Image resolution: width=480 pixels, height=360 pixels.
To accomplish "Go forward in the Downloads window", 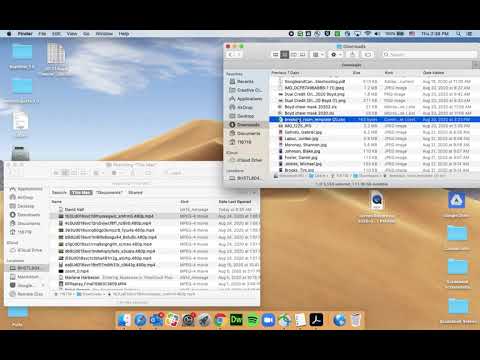I will tap(239, 54).
